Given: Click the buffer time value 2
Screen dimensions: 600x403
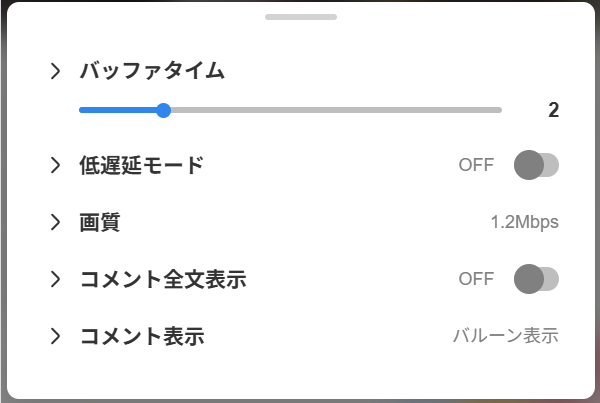Looking at the screenshot, I should (553, 110).
